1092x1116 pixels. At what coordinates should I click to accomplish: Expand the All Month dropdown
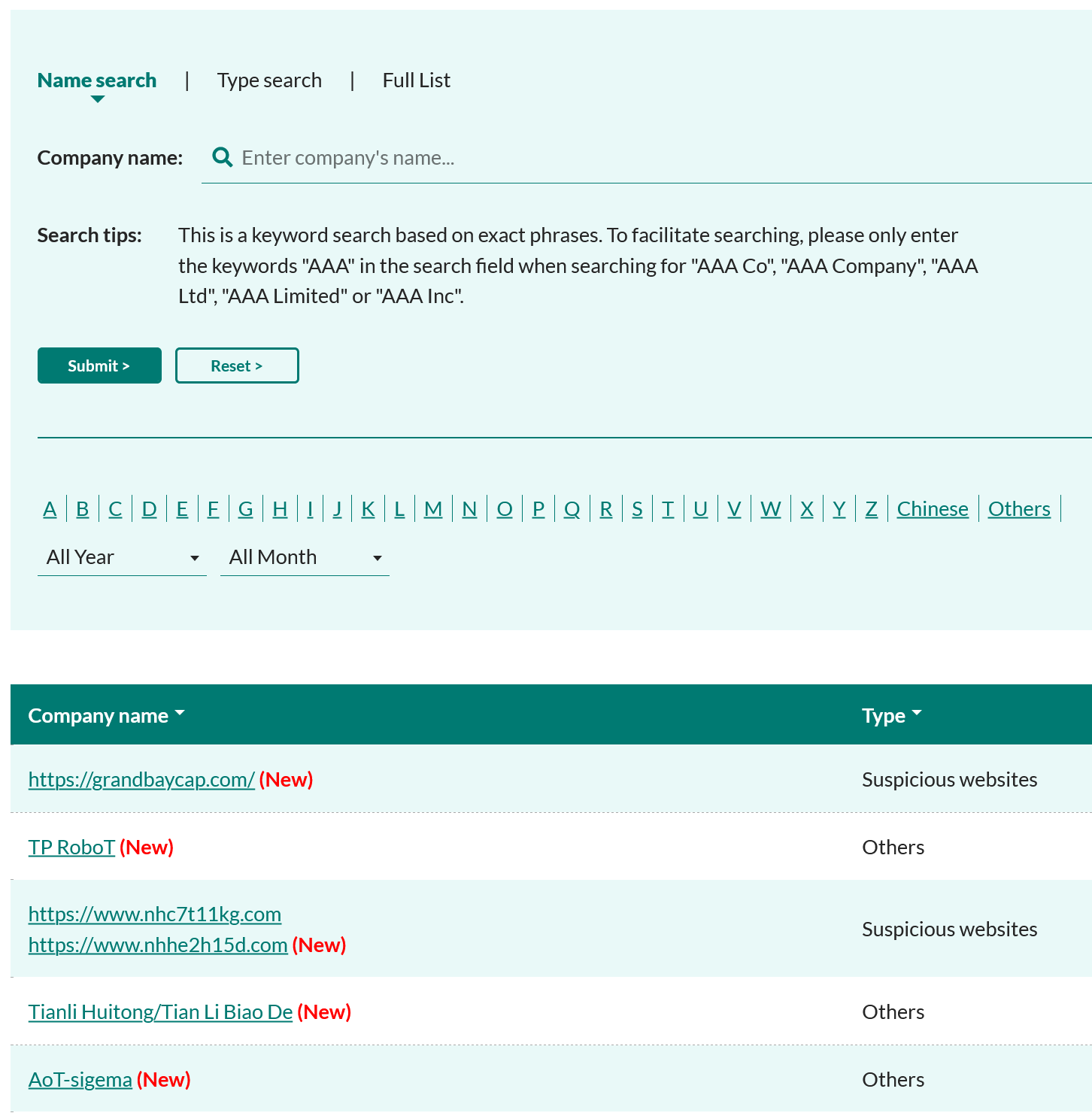305,557
